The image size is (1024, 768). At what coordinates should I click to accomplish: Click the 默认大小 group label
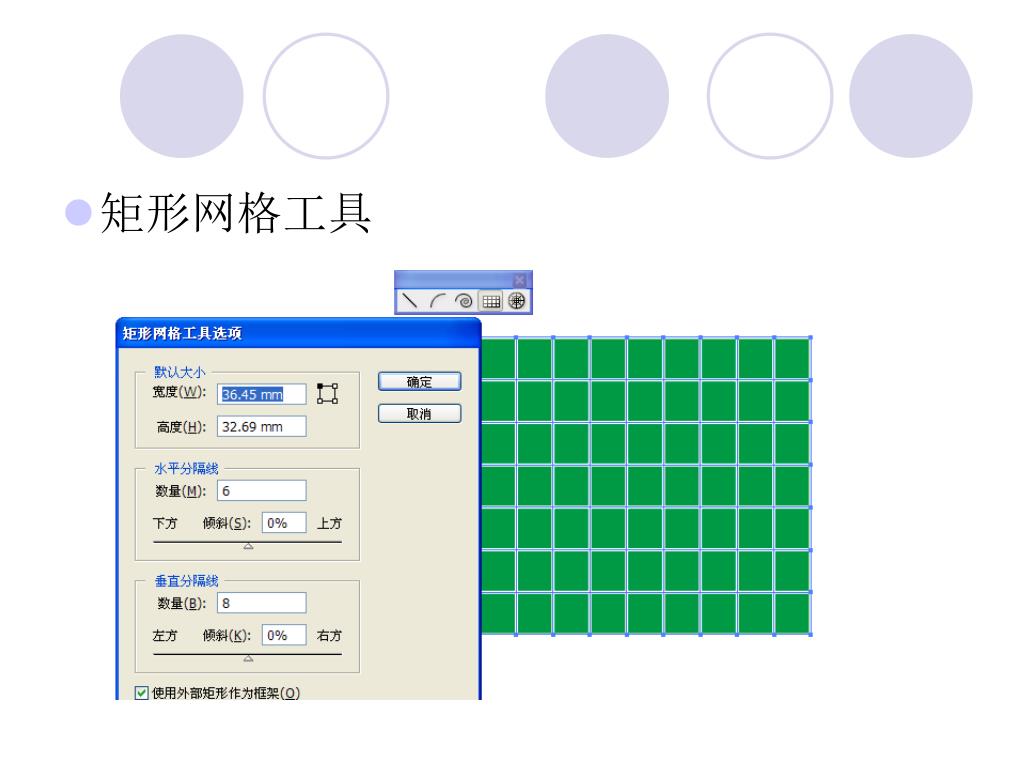click(180, 372)
